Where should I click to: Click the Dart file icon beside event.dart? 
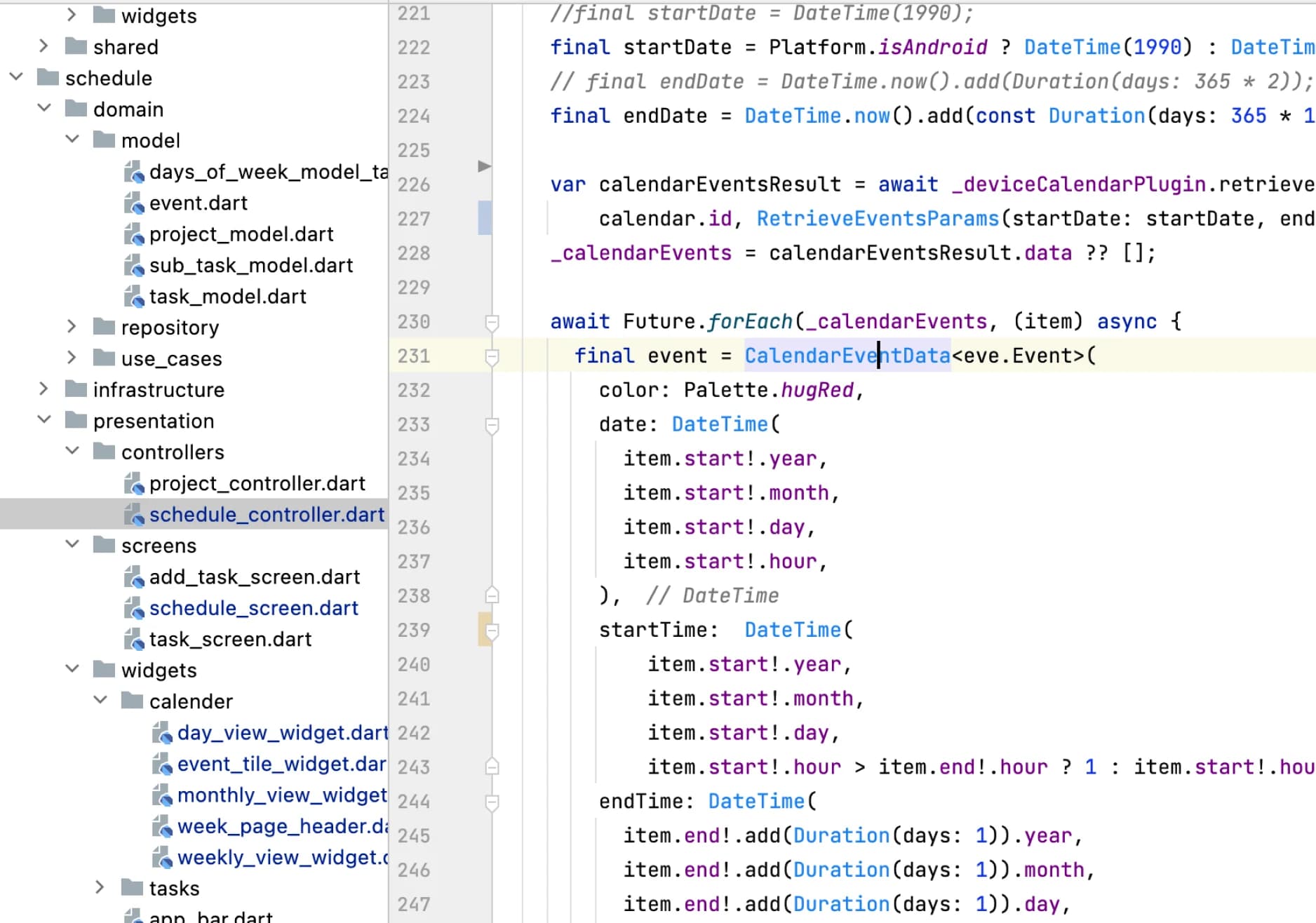pyautogui.click(x=133, y=203)
